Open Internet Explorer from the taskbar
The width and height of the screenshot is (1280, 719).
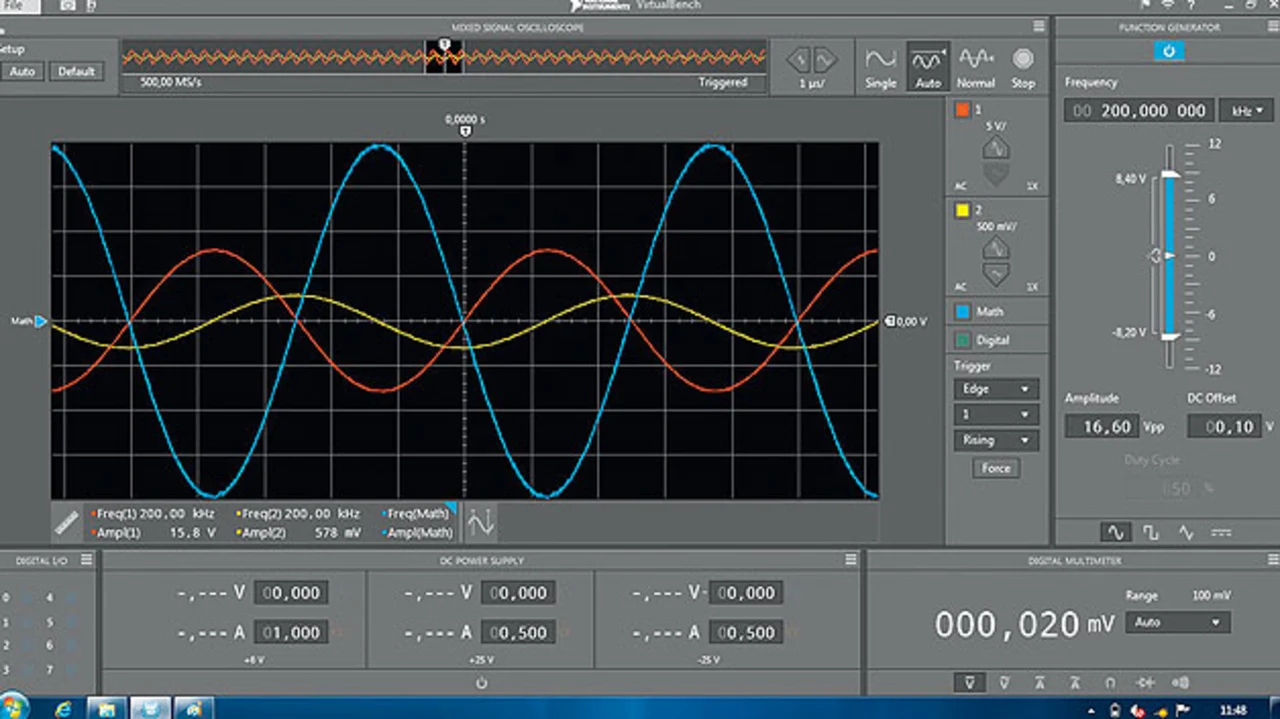tap(64, 708)
